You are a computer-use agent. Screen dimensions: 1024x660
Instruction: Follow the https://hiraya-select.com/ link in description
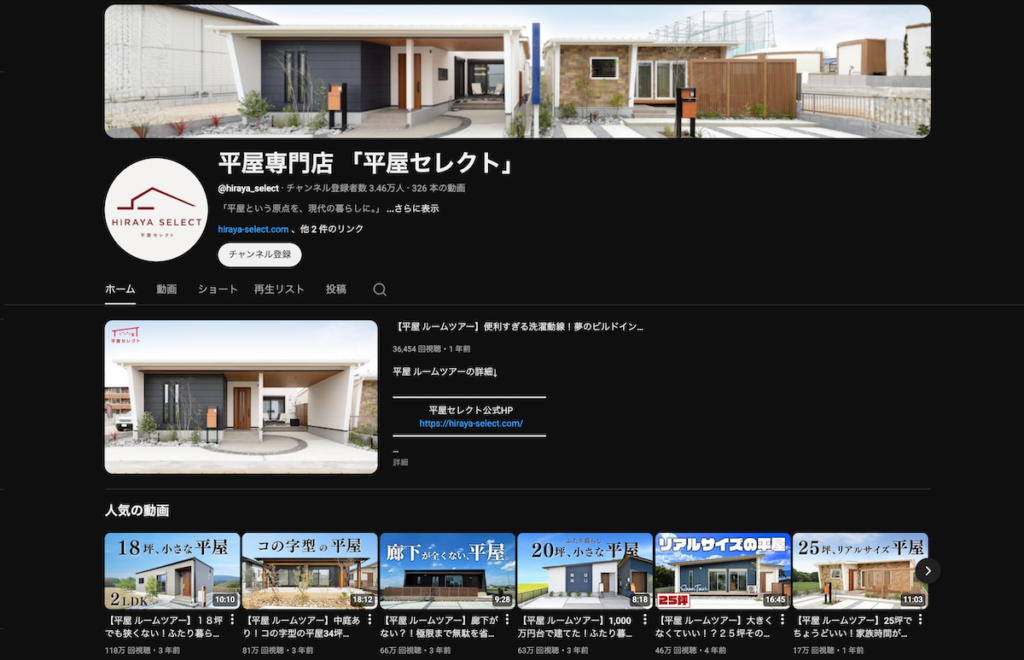tap(471, 423)
